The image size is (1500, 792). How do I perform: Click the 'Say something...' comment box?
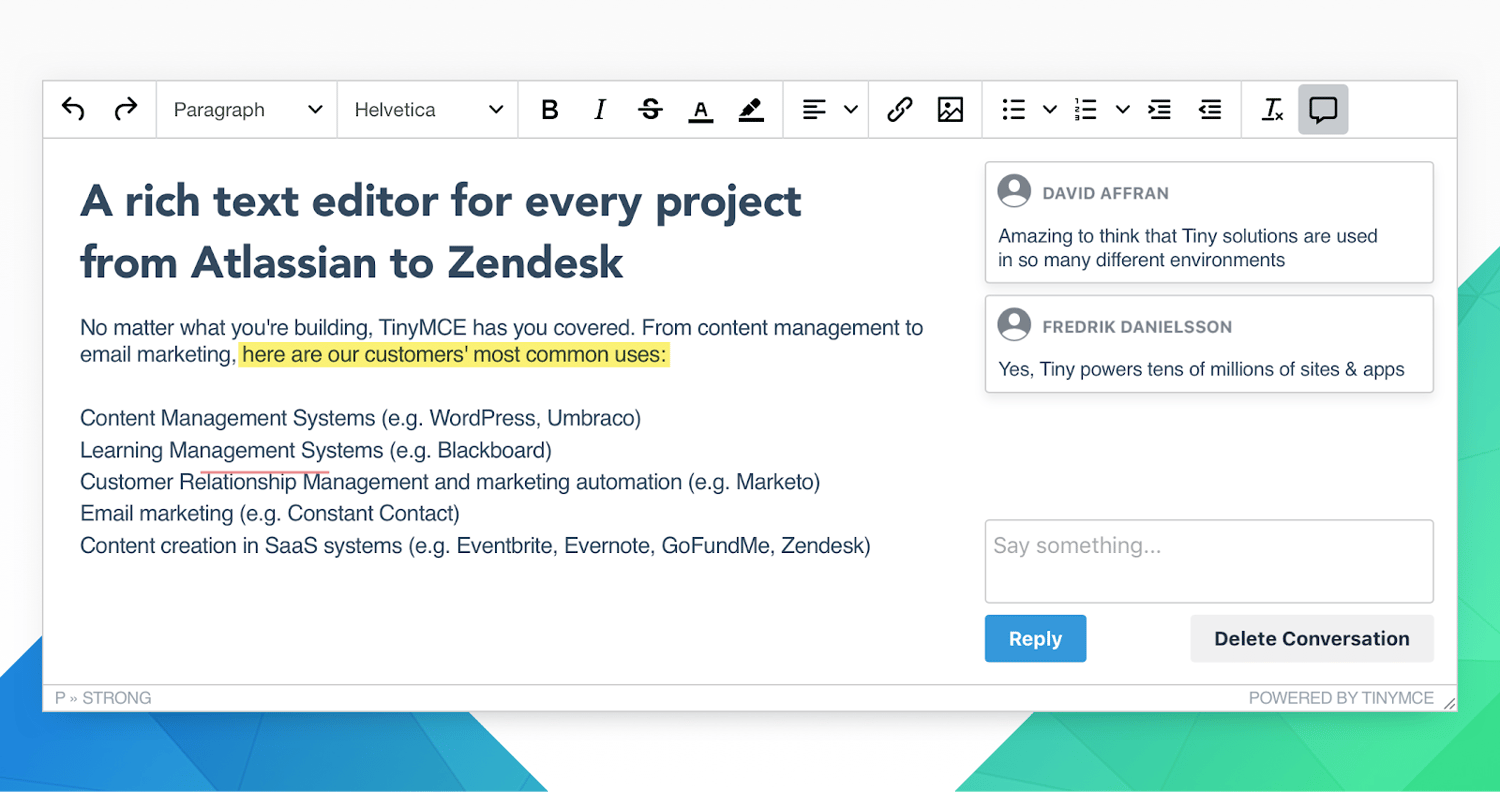1209,561
